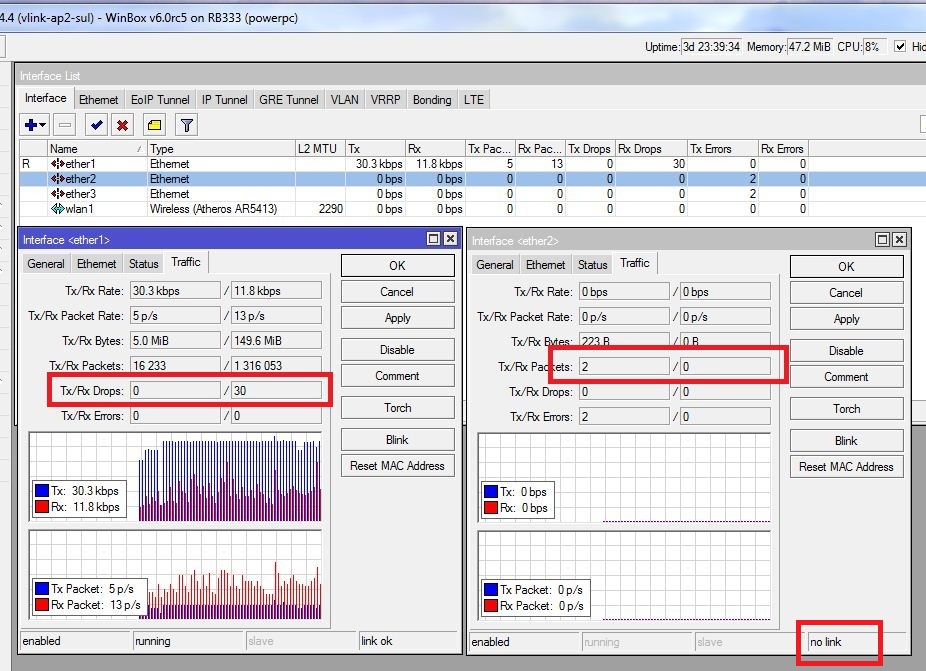
Task: Sort by the Name column header
Action: point(97,149)
